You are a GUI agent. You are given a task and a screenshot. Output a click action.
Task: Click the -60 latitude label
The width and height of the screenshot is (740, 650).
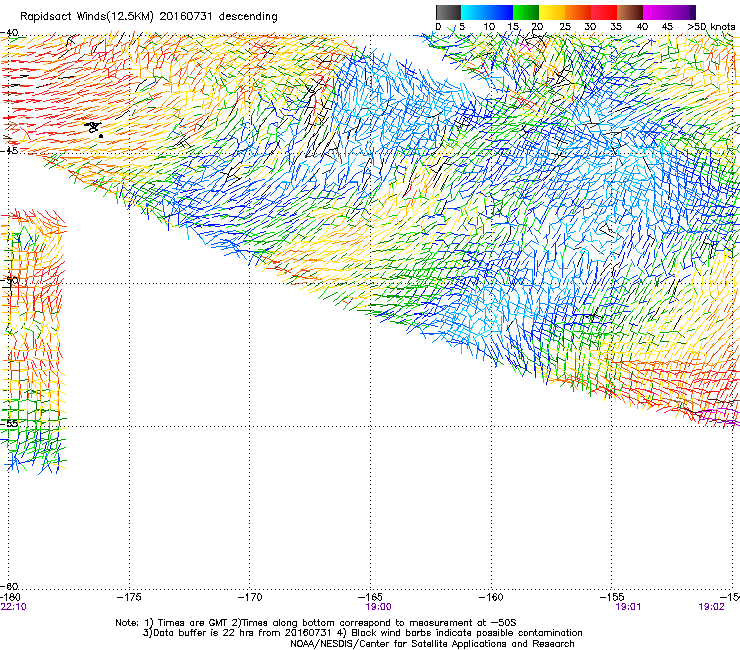click(x=9, y=586)
